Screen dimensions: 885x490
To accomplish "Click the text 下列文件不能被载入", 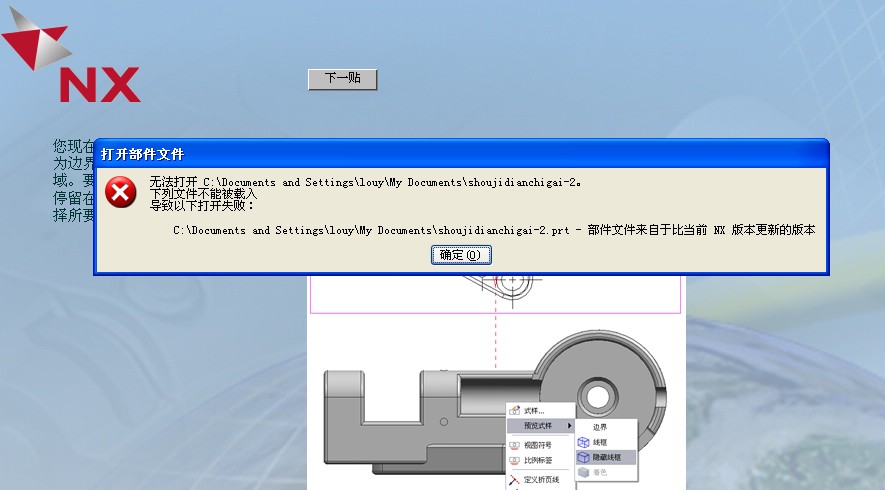I will coord(203,194).
